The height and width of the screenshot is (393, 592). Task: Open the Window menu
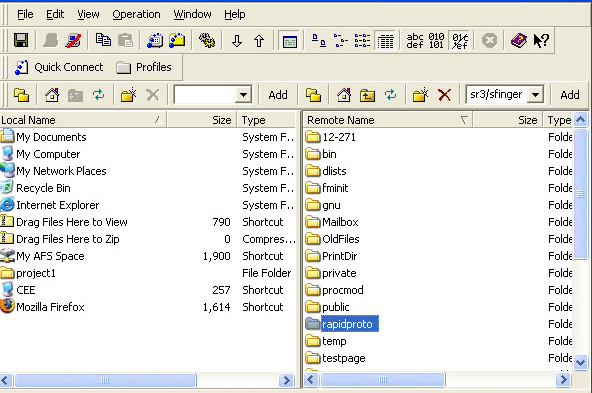[x=192, y=14]
